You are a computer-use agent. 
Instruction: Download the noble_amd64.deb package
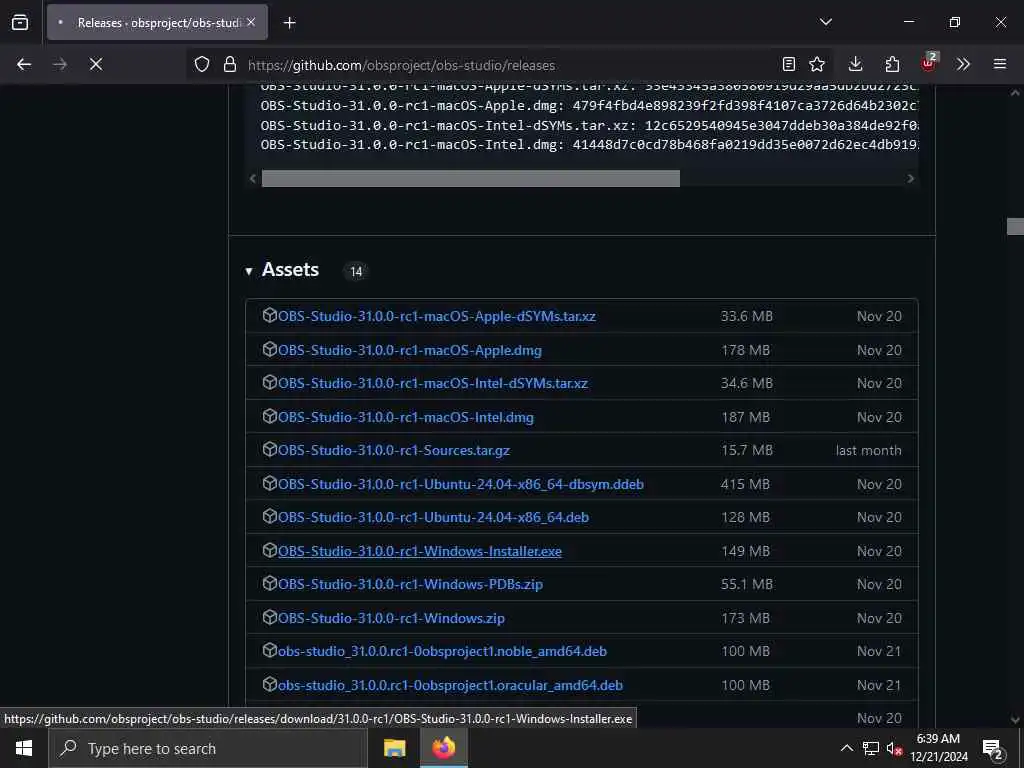coord(442,652)
